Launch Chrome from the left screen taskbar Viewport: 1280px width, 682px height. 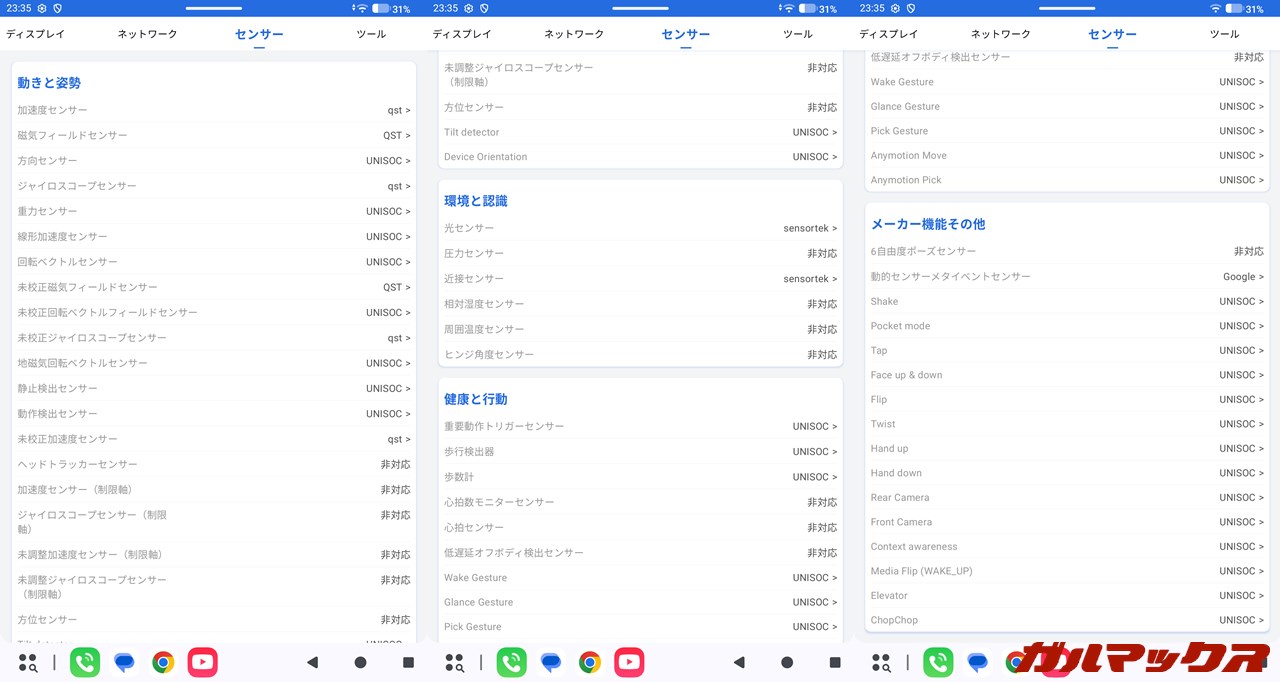163,662
